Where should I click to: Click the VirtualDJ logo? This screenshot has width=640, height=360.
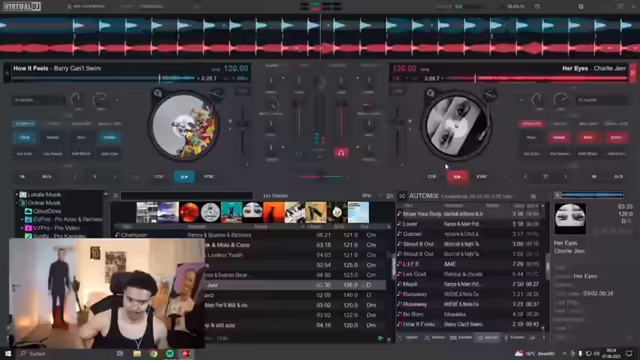(22, 7)
